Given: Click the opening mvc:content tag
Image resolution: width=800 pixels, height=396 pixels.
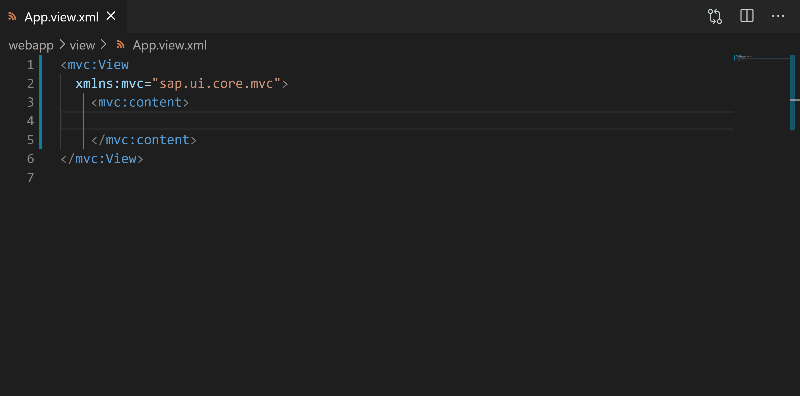Looking at the screenshot, I should (140, 102).
